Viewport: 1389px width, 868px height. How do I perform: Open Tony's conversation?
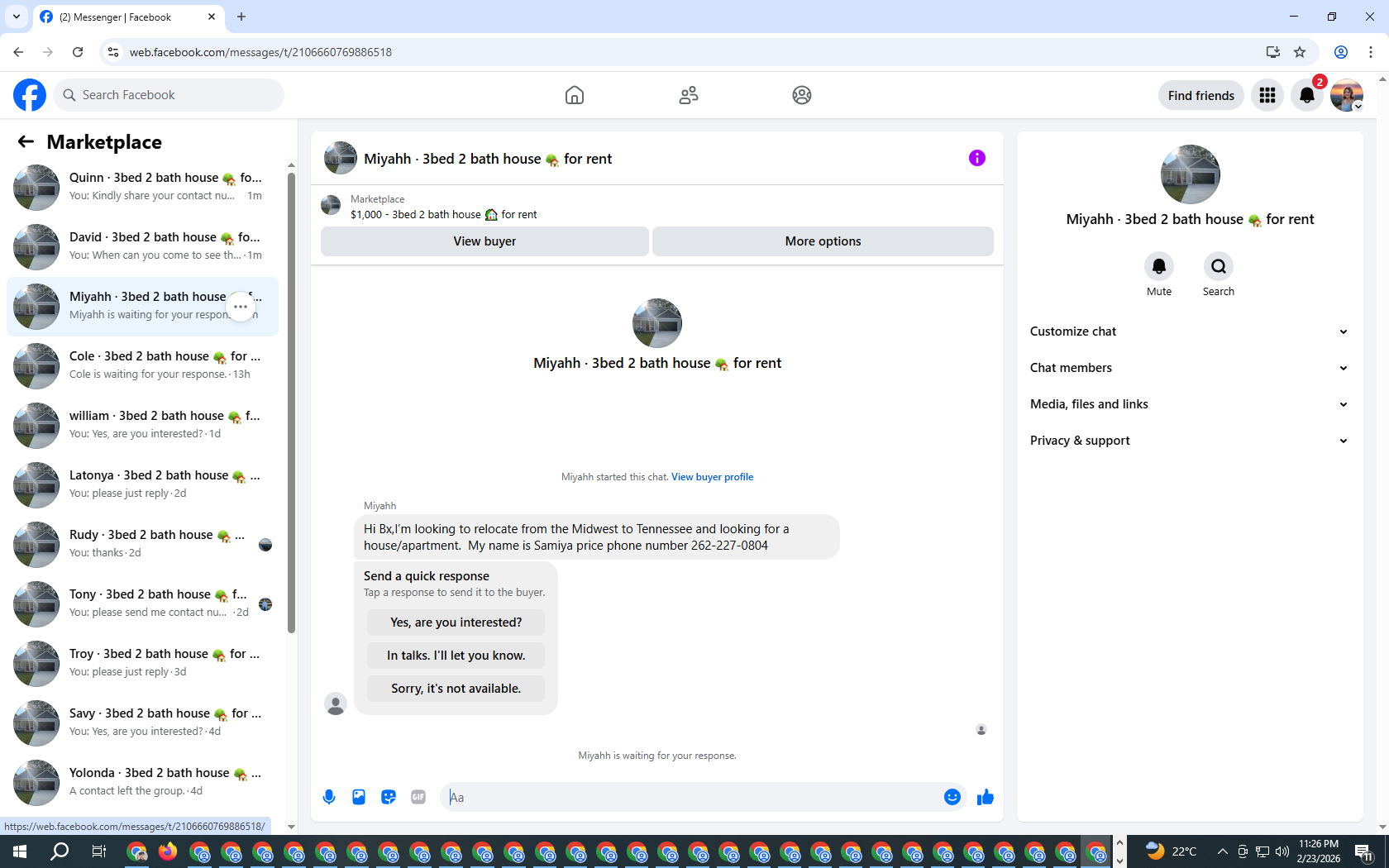[142, 603]
